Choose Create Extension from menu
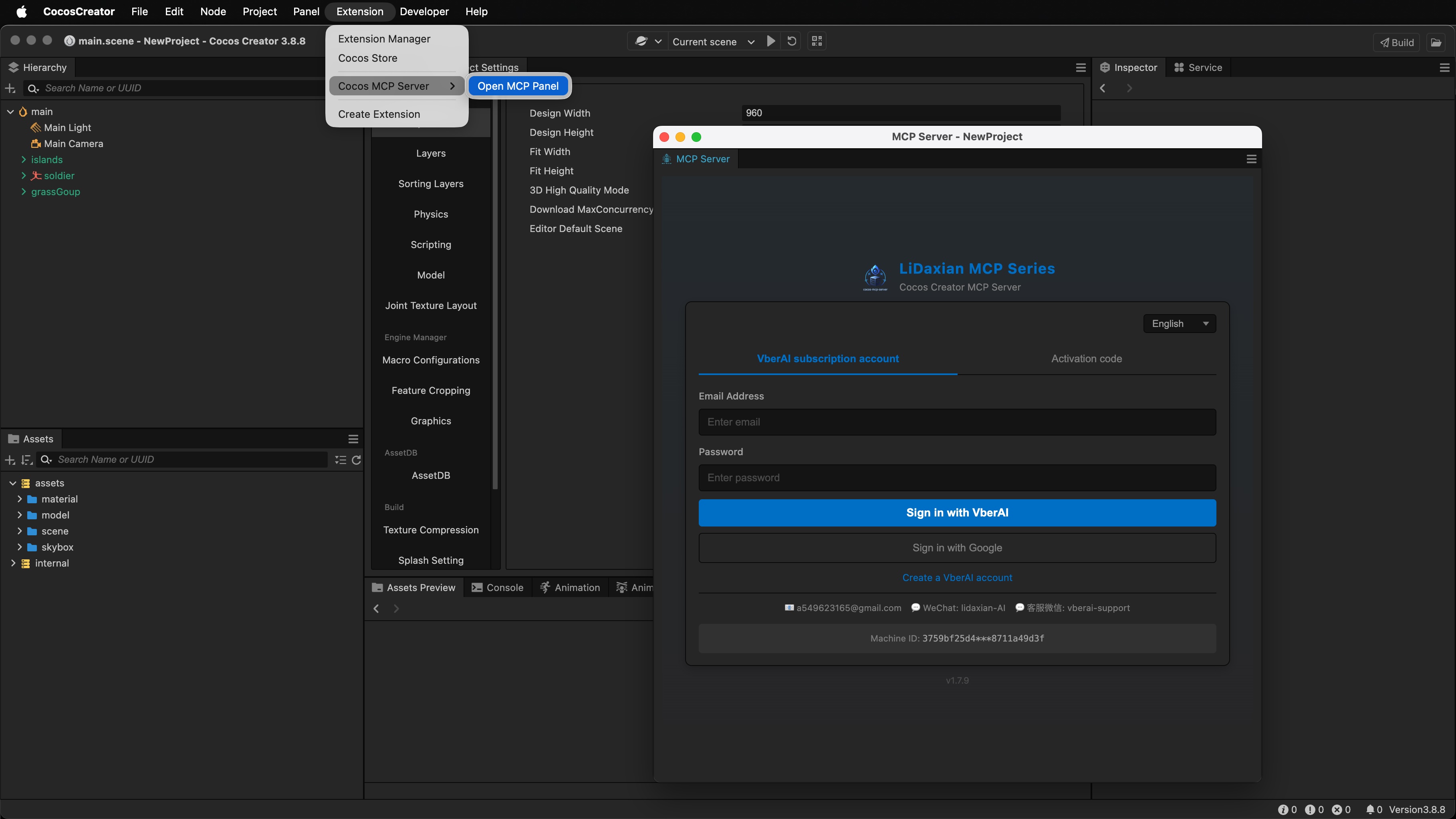Viewport: 1456px width, 819px height. (379, 114)
